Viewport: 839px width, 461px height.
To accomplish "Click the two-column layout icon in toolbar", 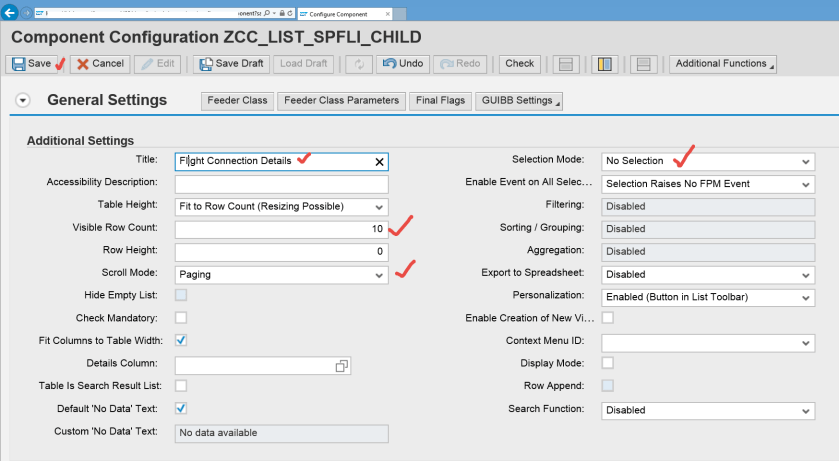I will pyautogui.click(x=604, y=64).
